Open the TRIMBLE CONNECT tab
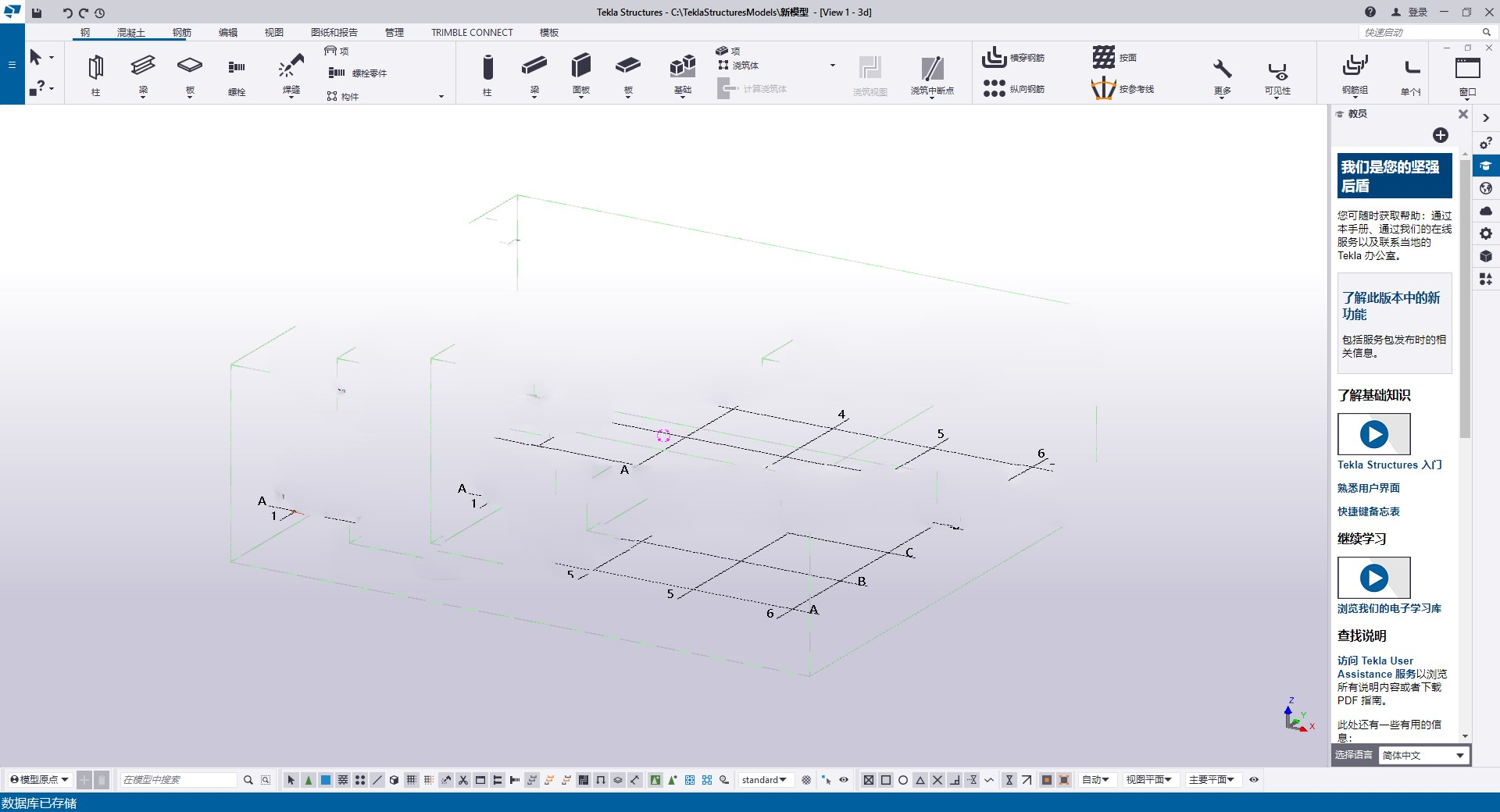The height and width of the screenshot is (812, 1500). click(x=472, y=33)
